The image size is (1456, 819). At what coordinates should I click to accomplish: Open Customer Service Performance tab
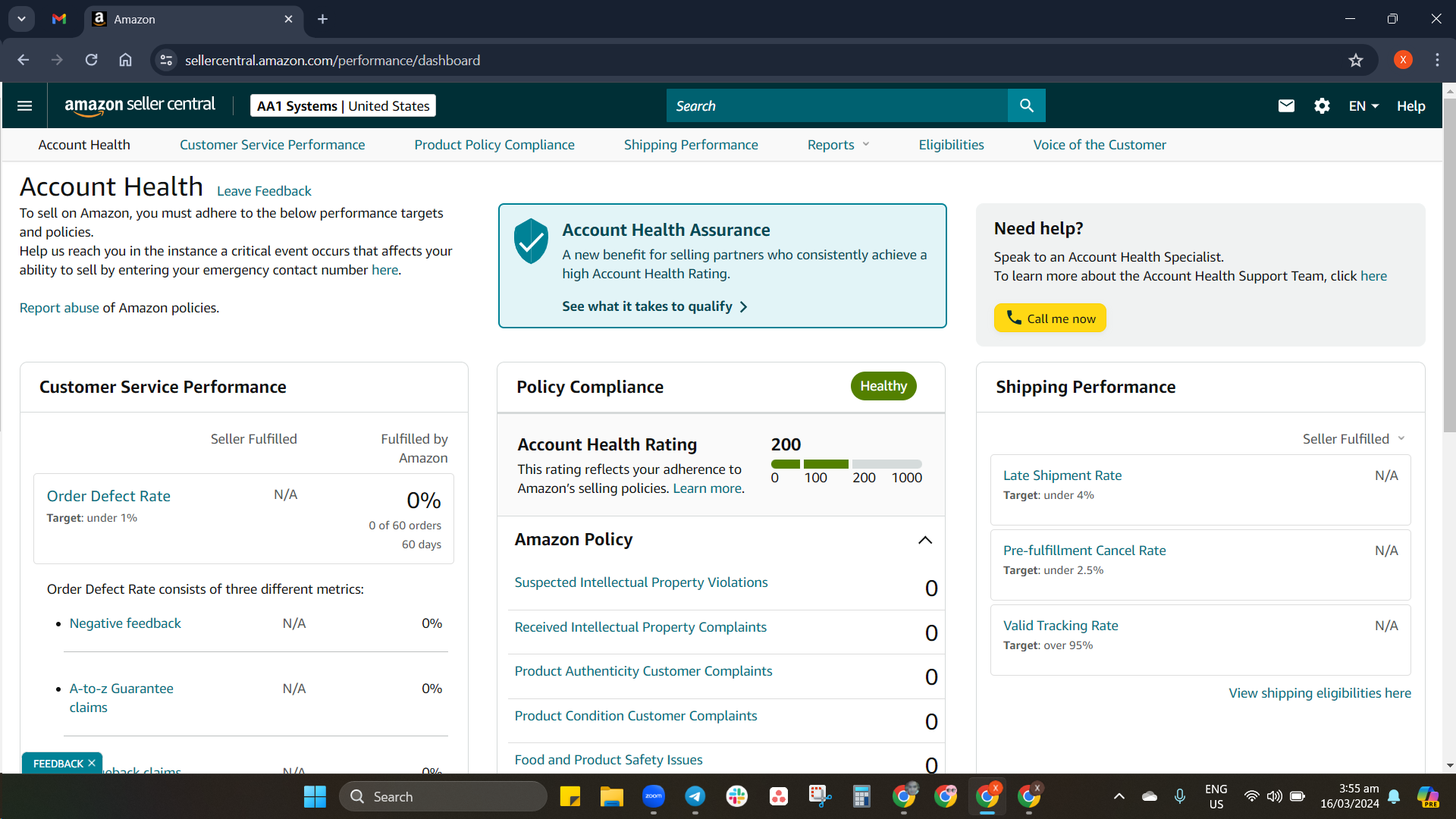tap(271, 144)
